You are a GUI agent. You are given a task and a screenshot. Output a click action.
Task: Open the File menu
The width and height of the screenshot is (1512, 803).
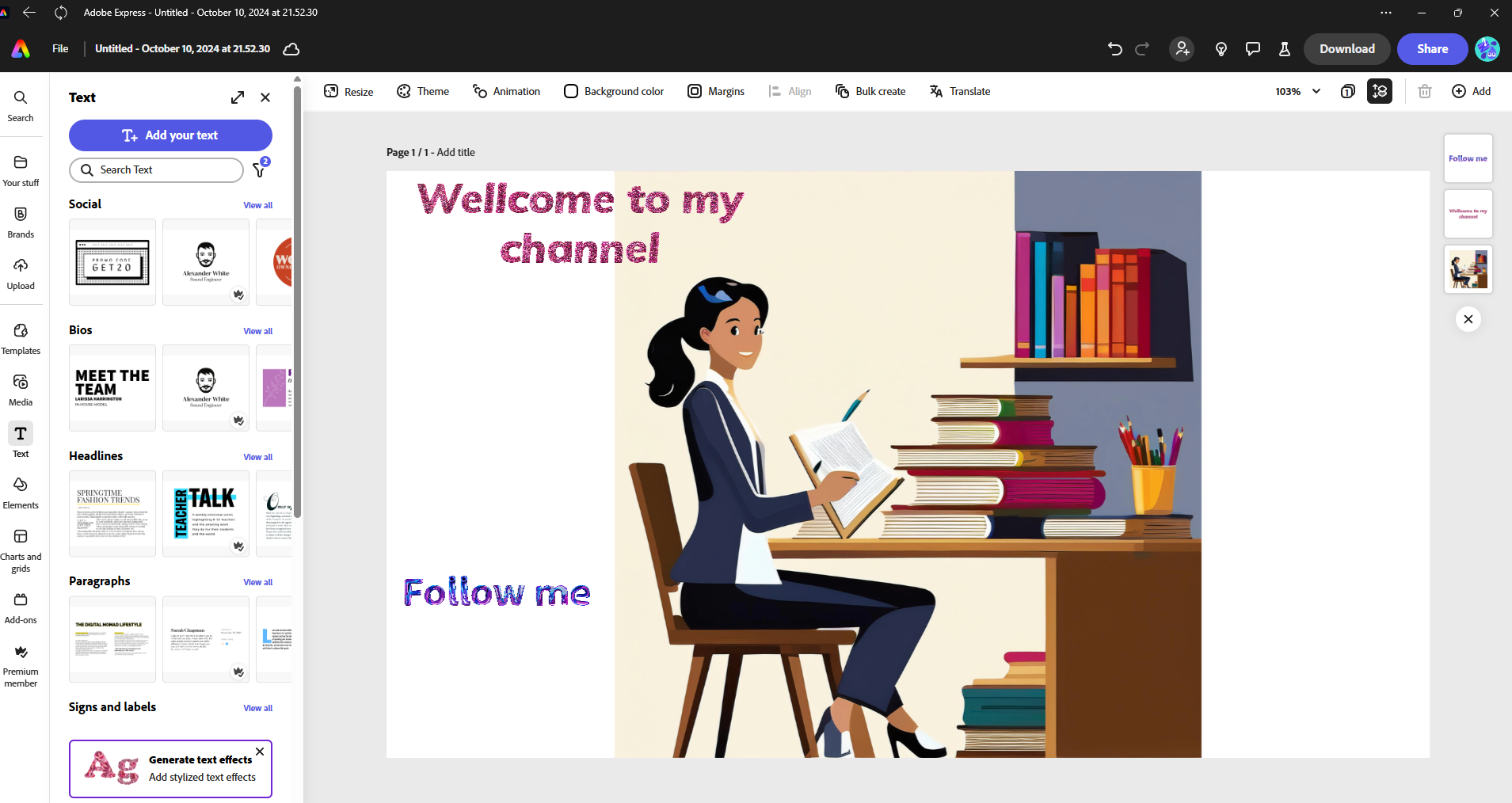point(60,49)
